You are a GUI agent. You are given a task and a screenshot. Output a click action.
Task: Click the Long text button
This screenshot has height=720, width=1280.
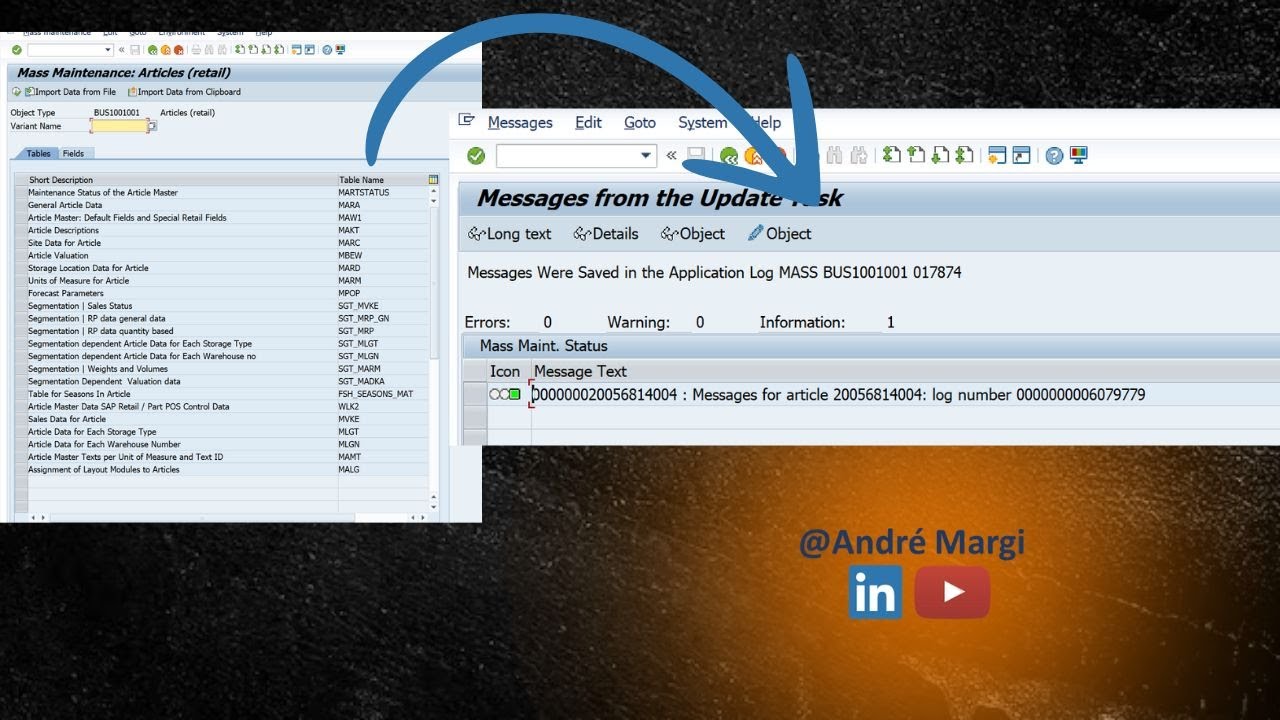click(x=510, y=234)
